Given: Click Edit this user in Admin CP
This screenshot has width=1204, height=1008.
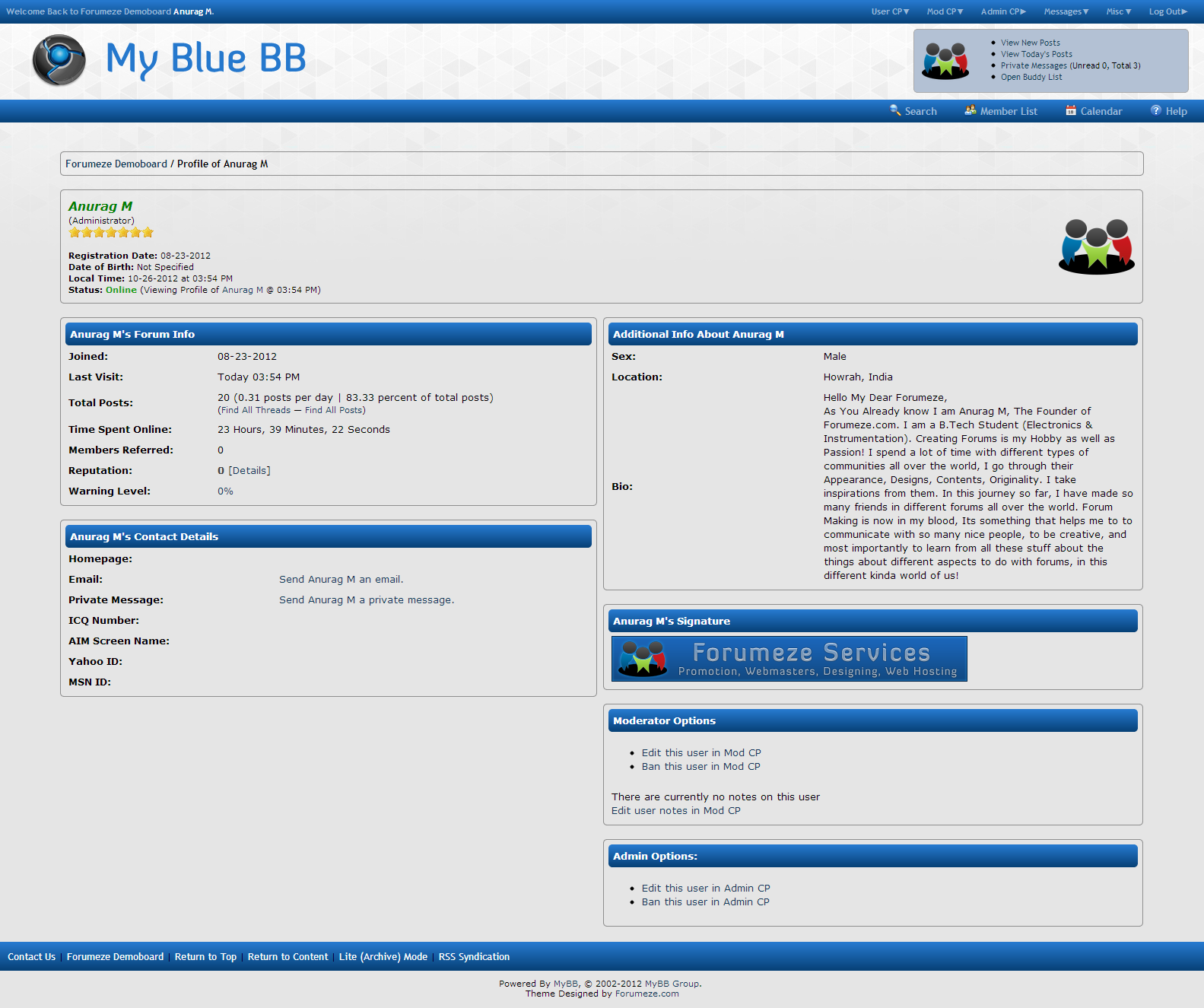Looking at the screenshot, I should [706, 889].
